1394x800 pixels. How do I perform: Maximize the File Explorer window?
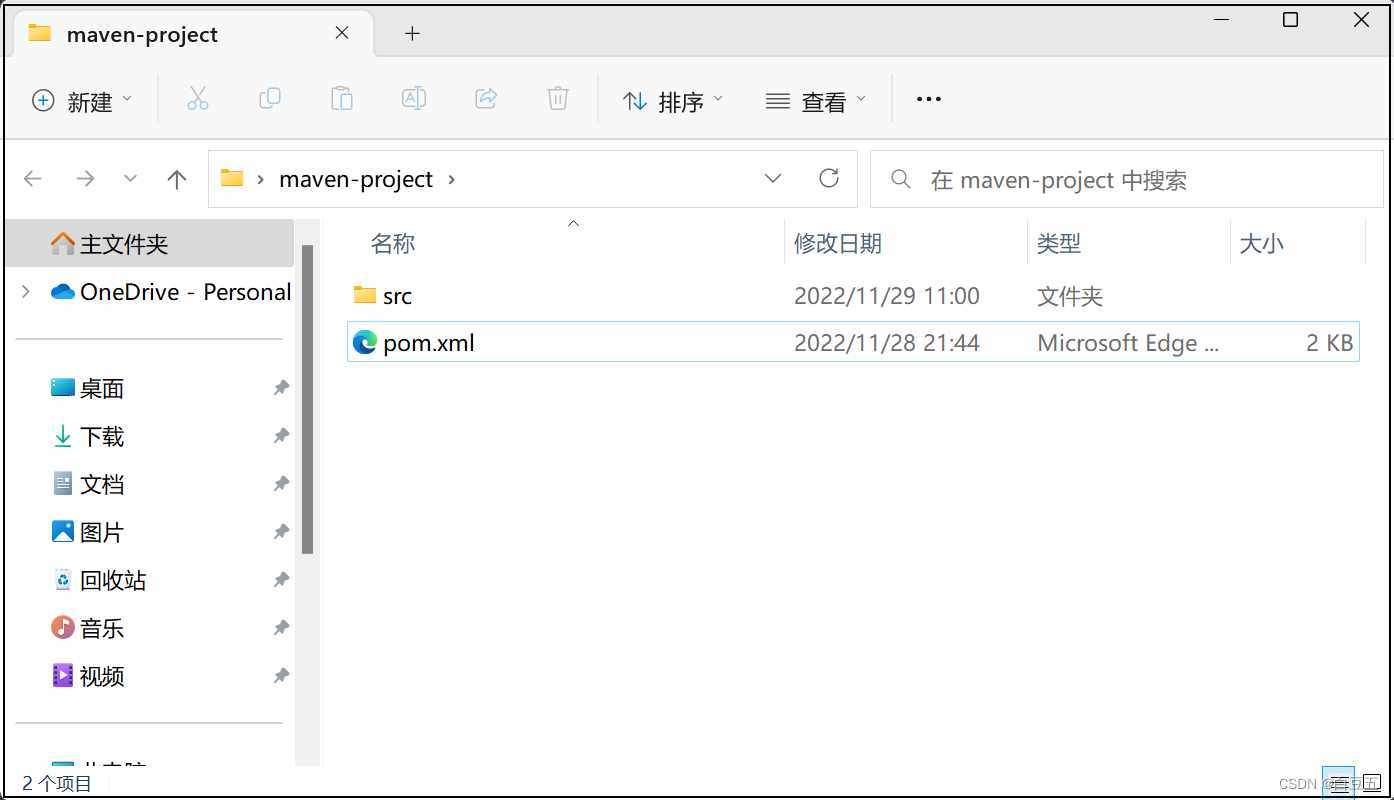[x=1290, y=20]
